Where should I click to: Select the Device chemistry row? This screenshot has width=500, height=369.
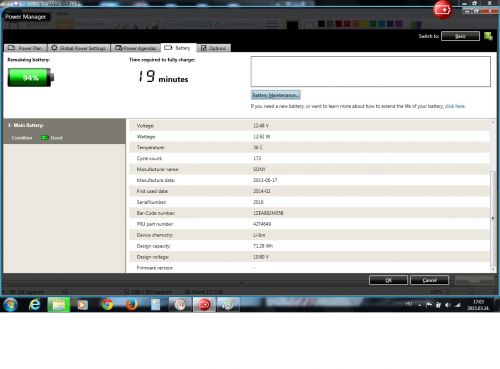(310, 235)
